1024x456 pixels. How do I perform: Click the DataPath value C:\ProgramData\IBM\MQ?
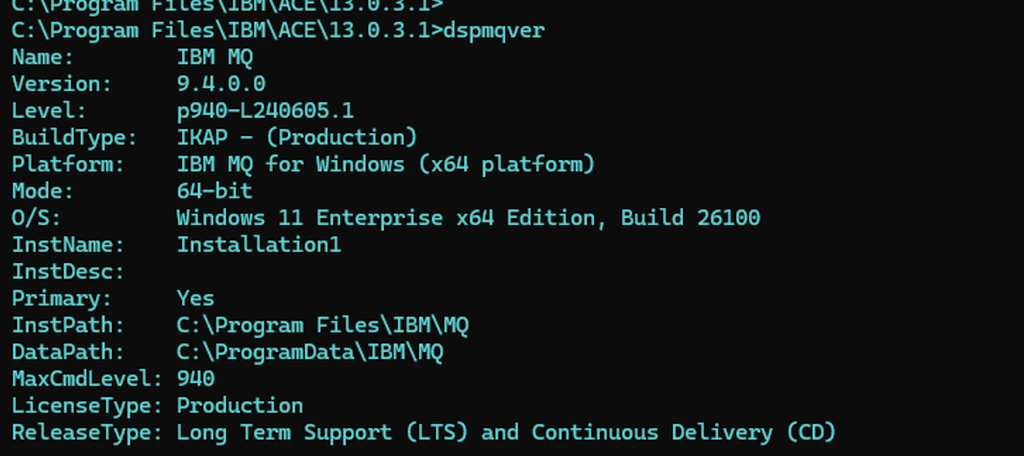coord(310,352)
